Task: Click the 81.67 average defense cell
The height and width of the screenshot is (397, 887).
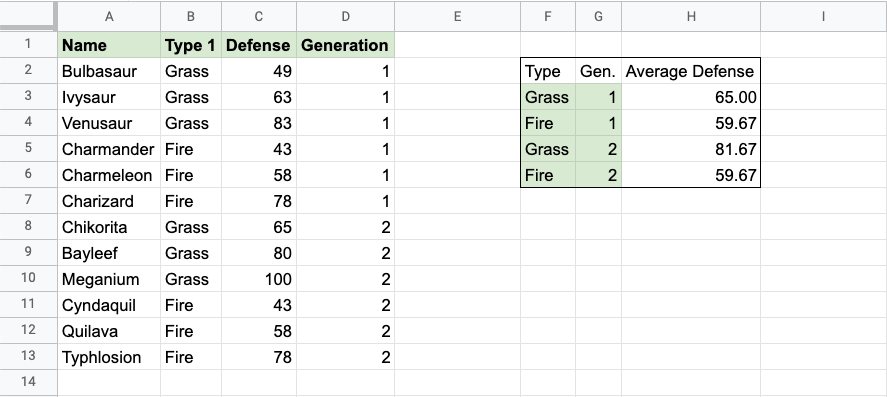Action: [x=691, y=149]
